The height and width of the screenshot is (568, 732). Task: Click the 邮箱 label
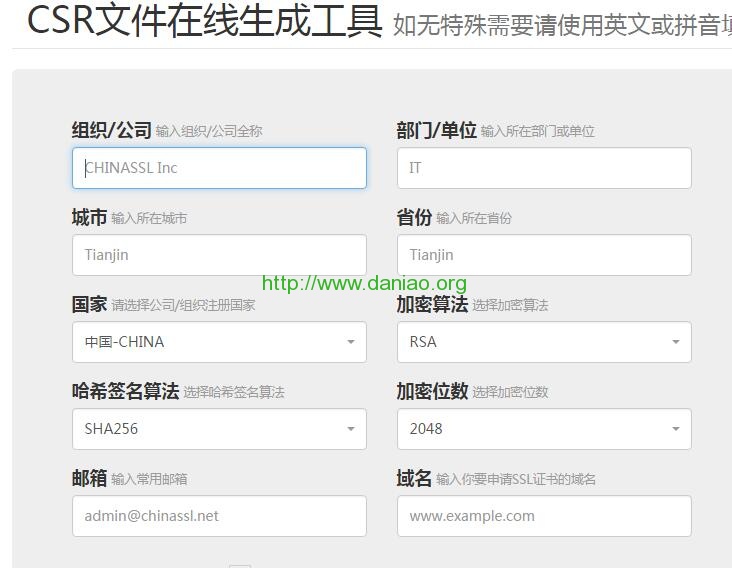[x=89, y=478]
